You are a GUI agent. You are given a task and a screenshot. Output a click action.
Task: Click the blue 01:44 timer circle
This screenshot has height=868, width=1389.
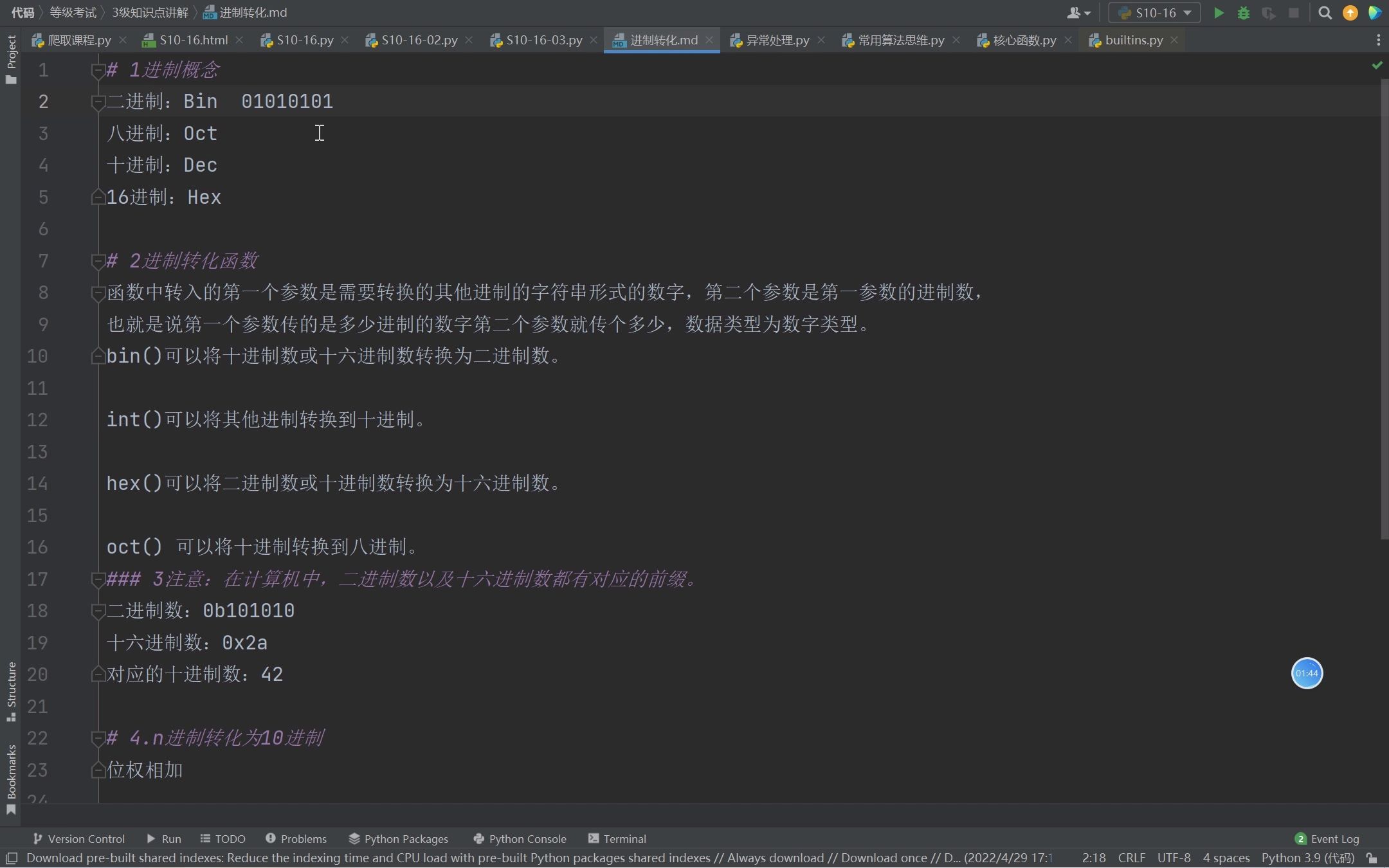coord(1307,673)
